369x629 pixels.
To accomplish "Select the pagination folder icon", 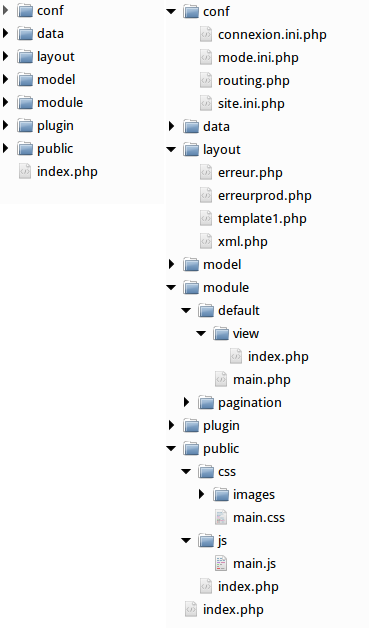I will 206,402.
